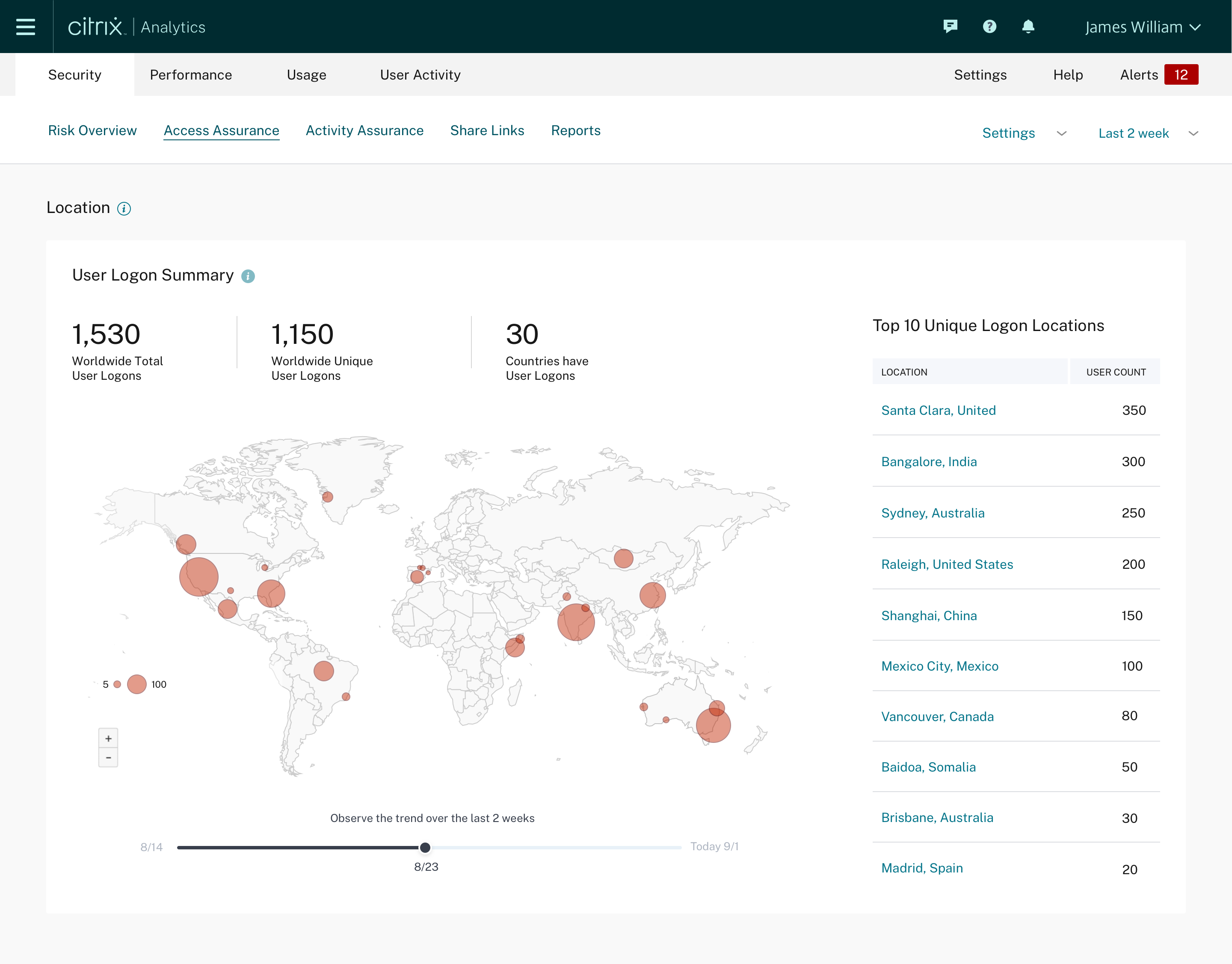The width and height of the screenshot is (1232, 964).
Task: Click the User Logon Summary info icon
Action: click(x=248, y=276)
